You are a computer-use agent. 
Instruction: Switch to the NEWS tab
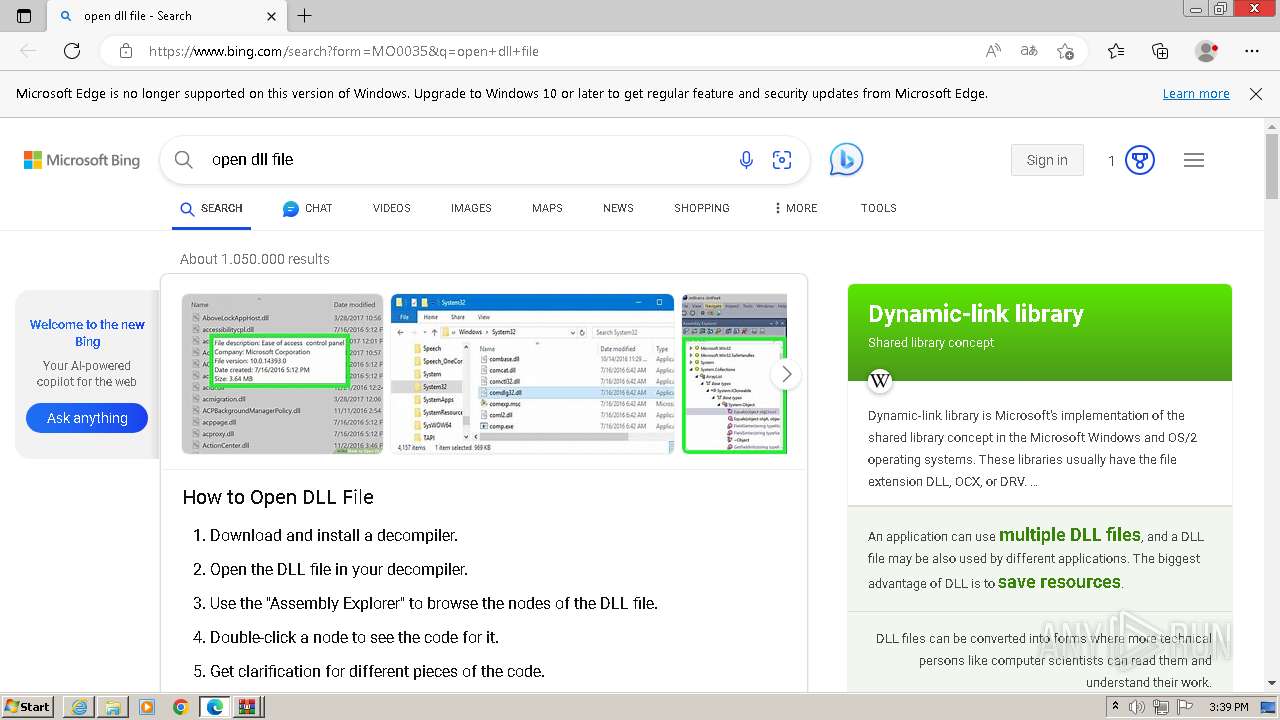tap(618, 208)
